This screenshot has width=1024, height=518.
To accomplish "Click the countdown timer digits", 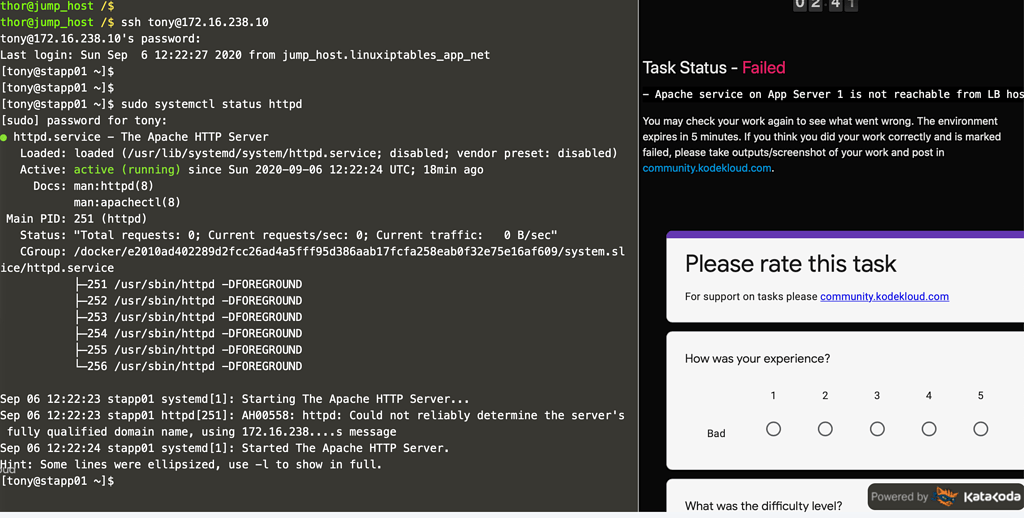I will pos(825,4).
